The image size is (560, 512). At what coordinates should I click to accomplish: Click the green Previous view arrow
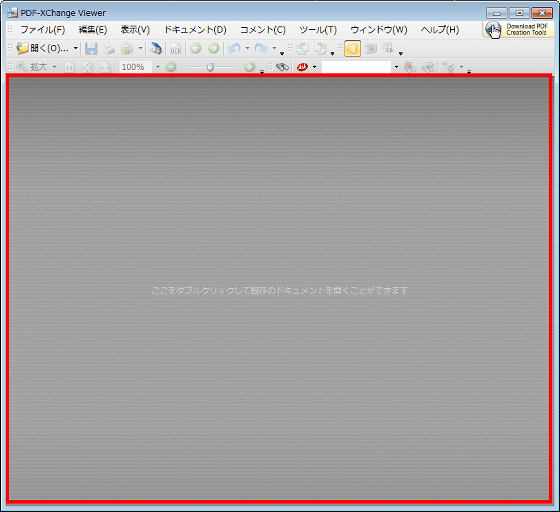[195, 48]
